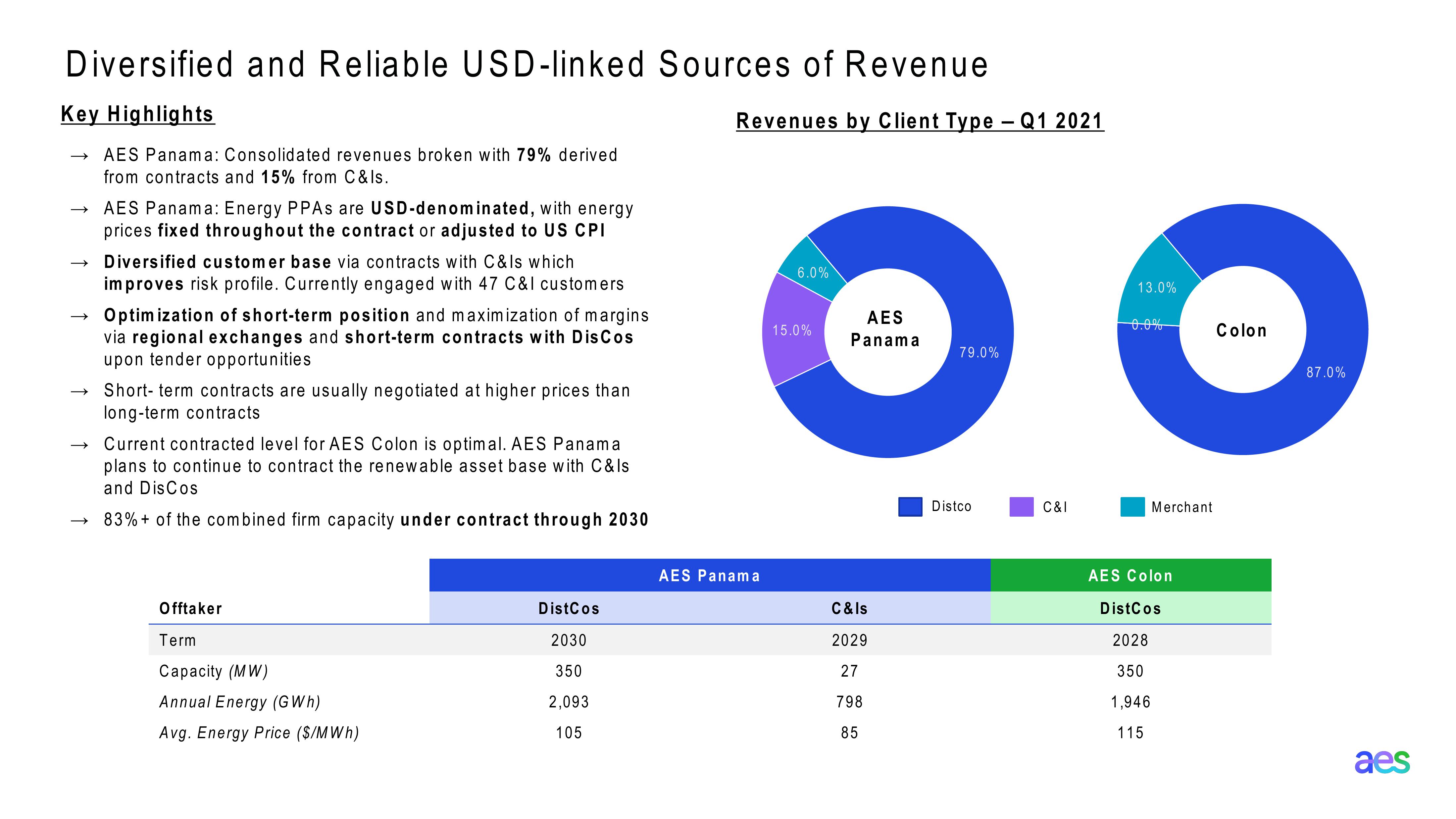
Task: Click the 'DistCos' cell under AES Panama
Action: tap(569, 608)
